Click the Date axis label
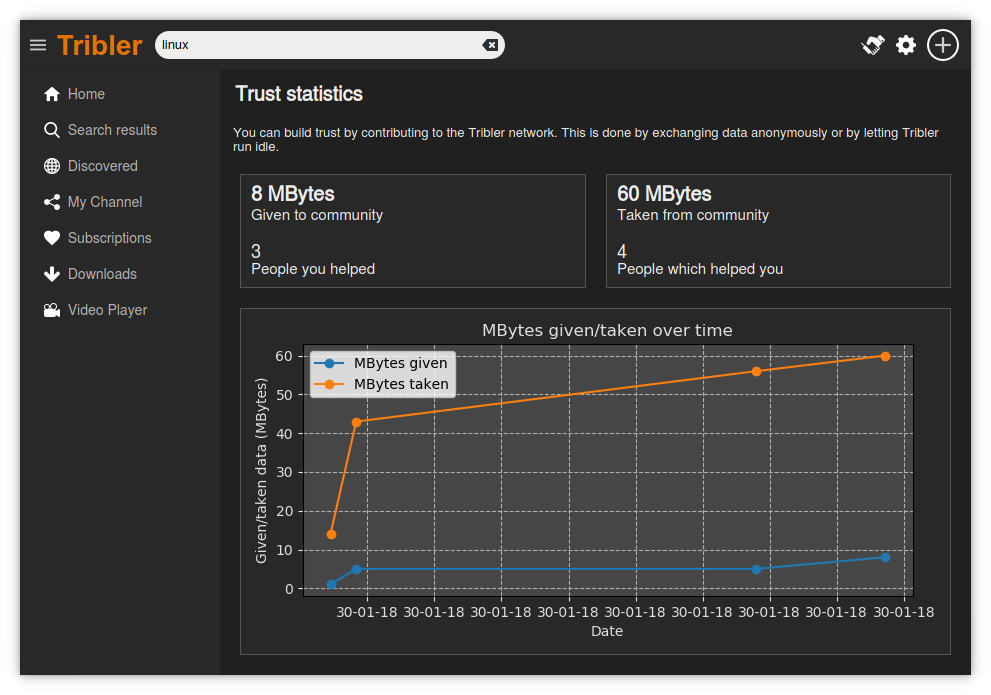 607,631
